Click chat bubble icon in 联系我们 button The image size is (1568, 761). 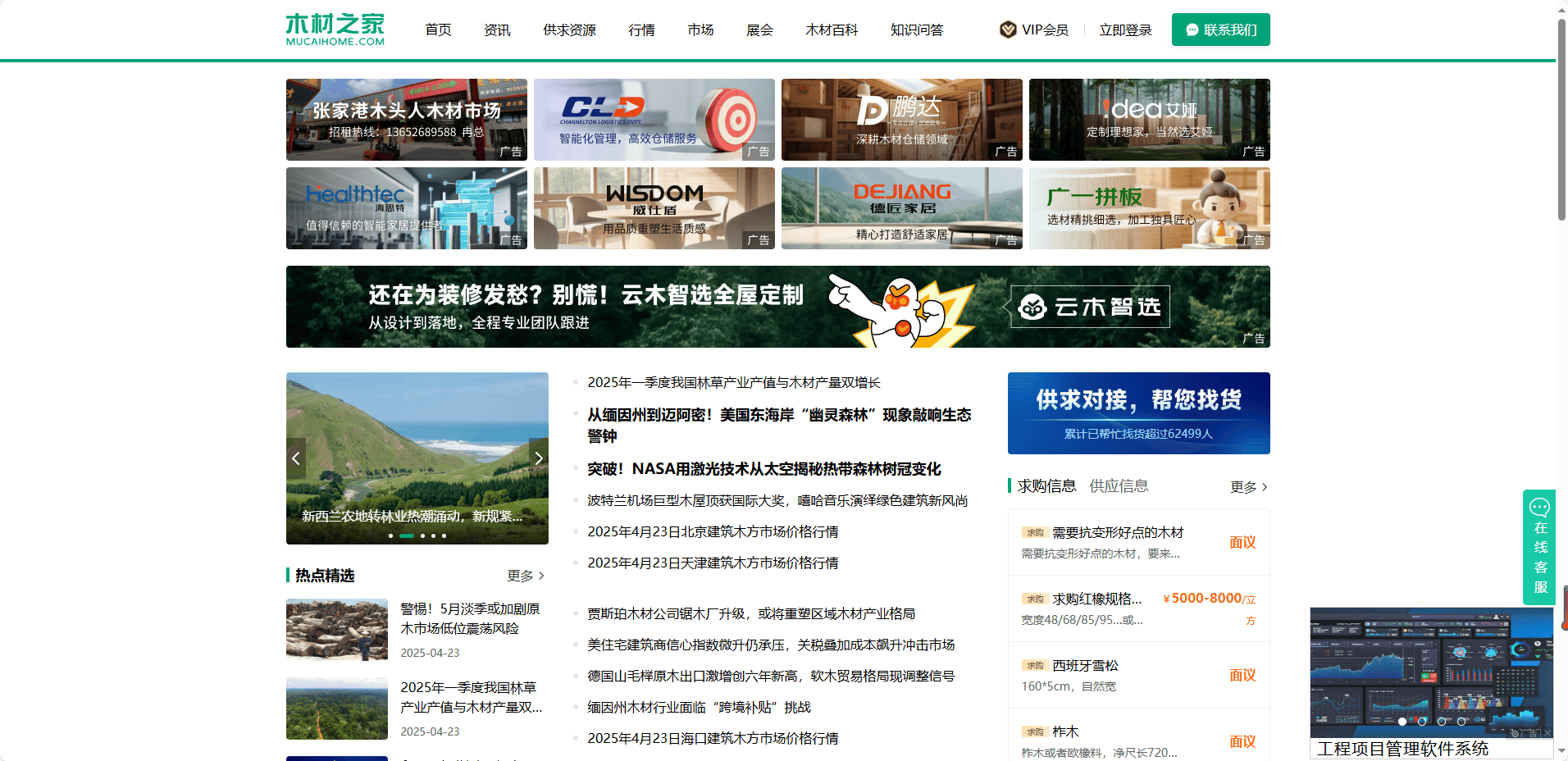1192,30
